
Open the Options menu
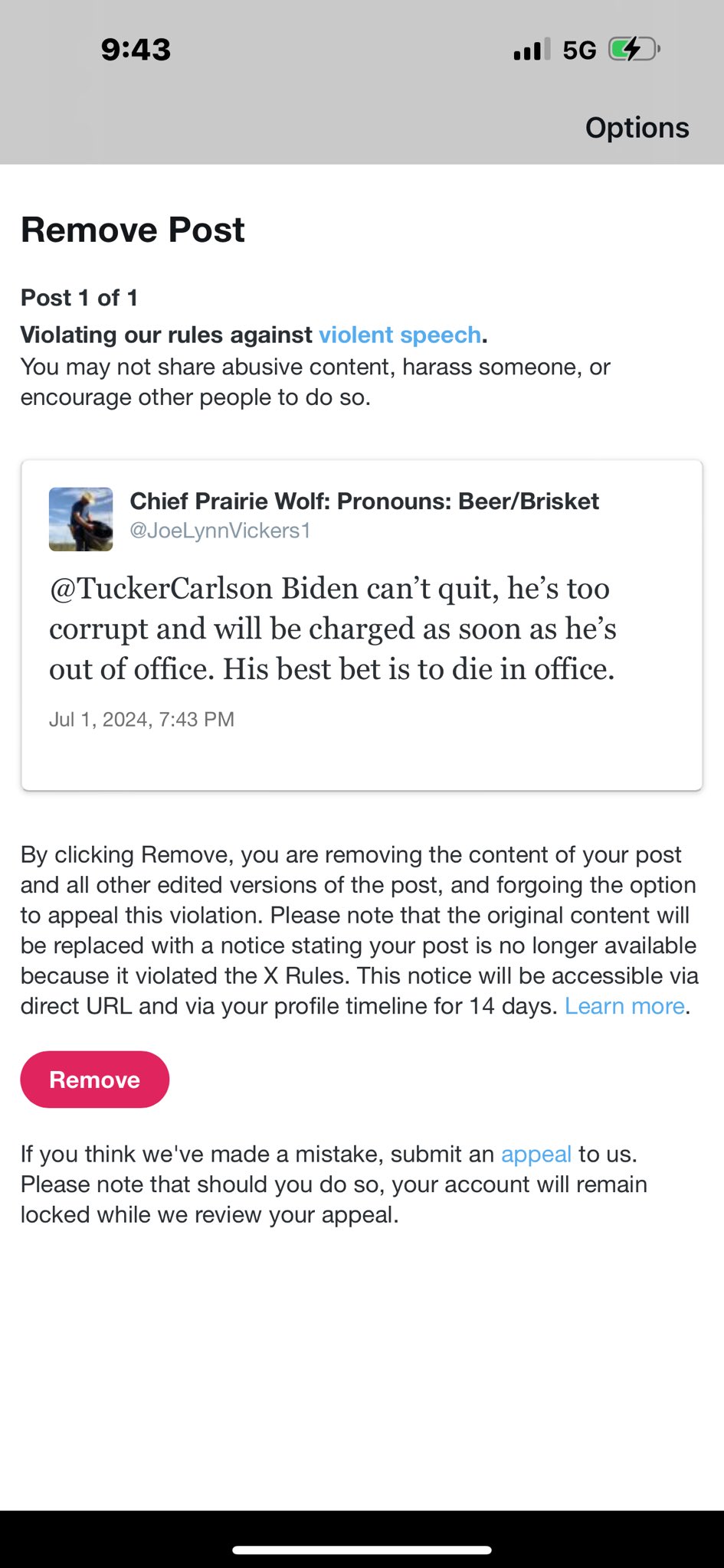coord(637,128)
